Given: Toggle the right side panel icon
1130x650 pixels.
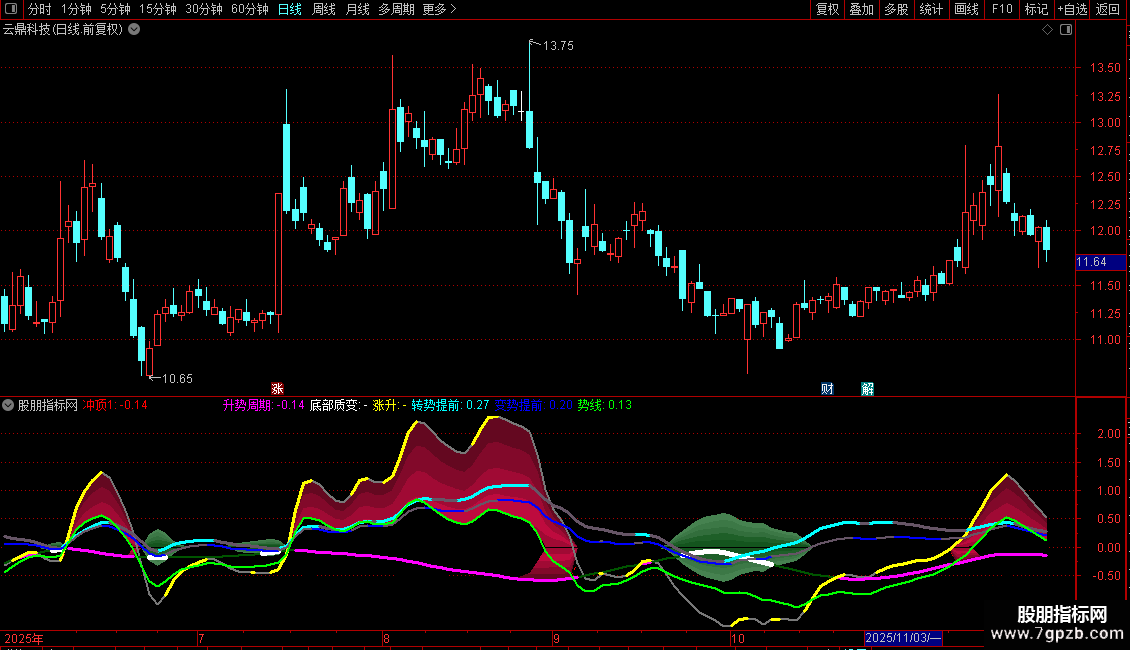Looking at the screenshot, I should click(1066, 30).
